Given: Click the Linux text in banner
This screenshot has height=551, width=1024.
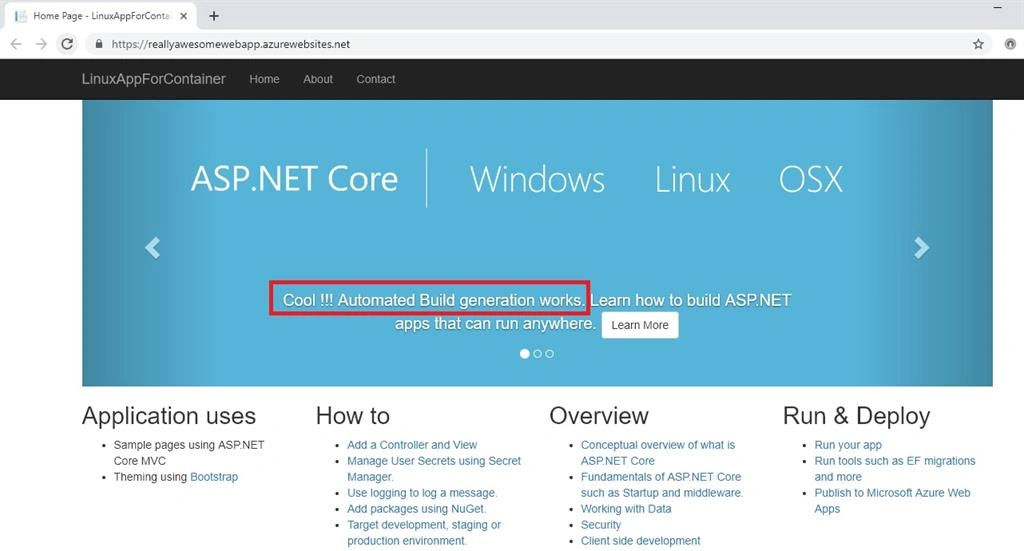Looking at the screenshot, I should (692, 180).
